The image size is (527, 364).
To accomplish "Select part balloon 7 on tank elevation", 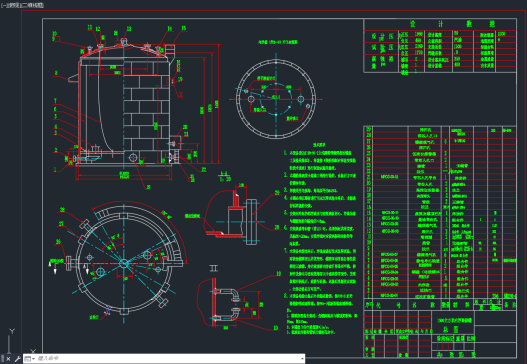I will click(x=55, y=101).
